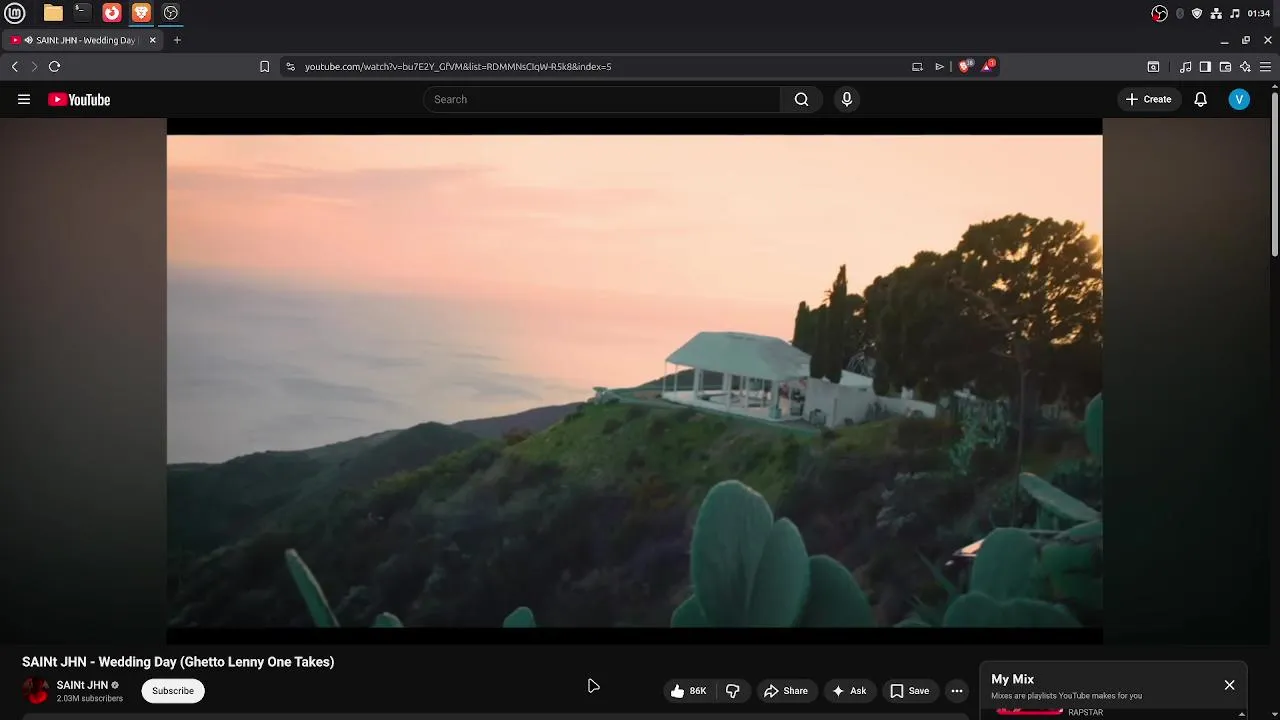Screen dimensions: 1280x720
Task: Open the music note sound tray icon
Action: (1235, 13)
